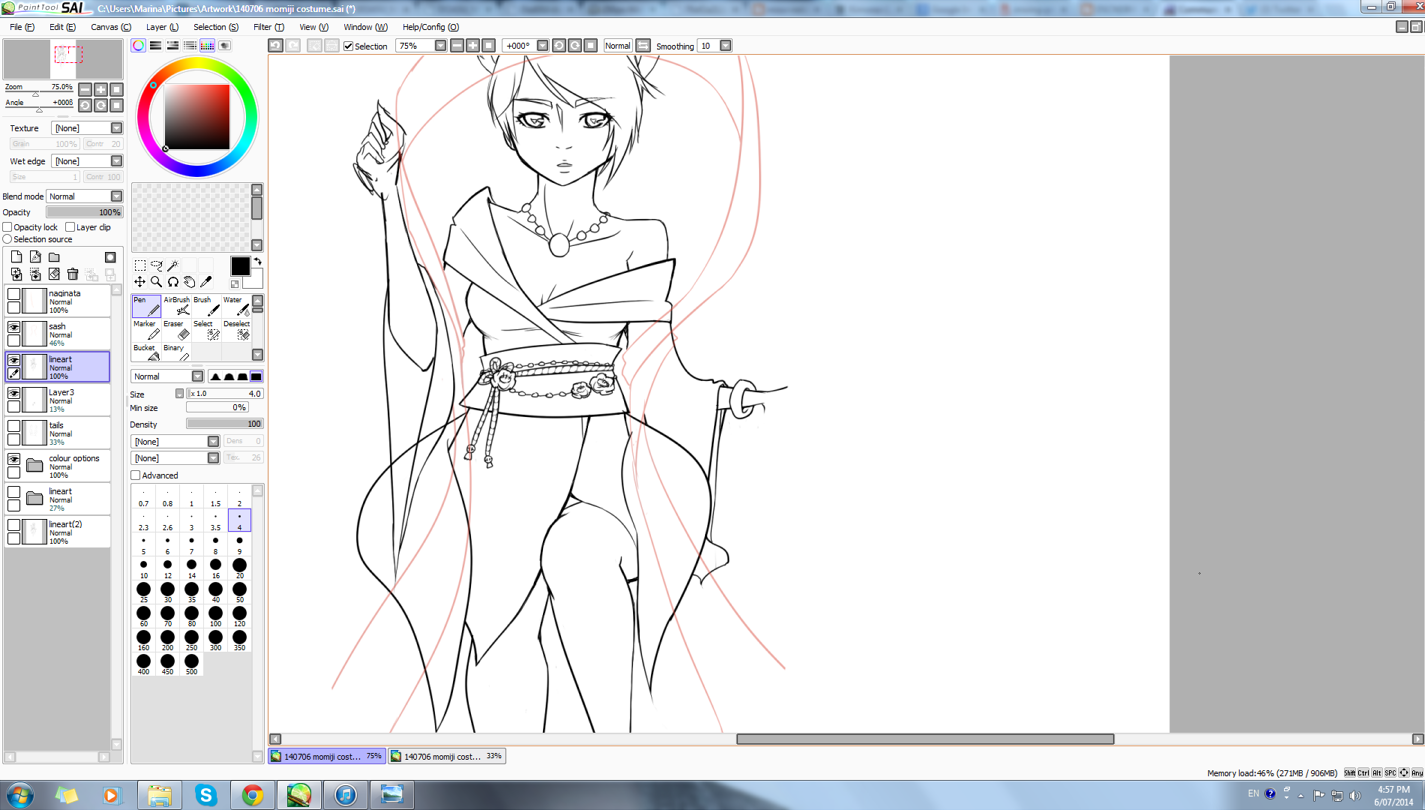Choose brush size 10 preset
Image resolution: width=1425 pixels, height=810 pixels.
[144, 568]
